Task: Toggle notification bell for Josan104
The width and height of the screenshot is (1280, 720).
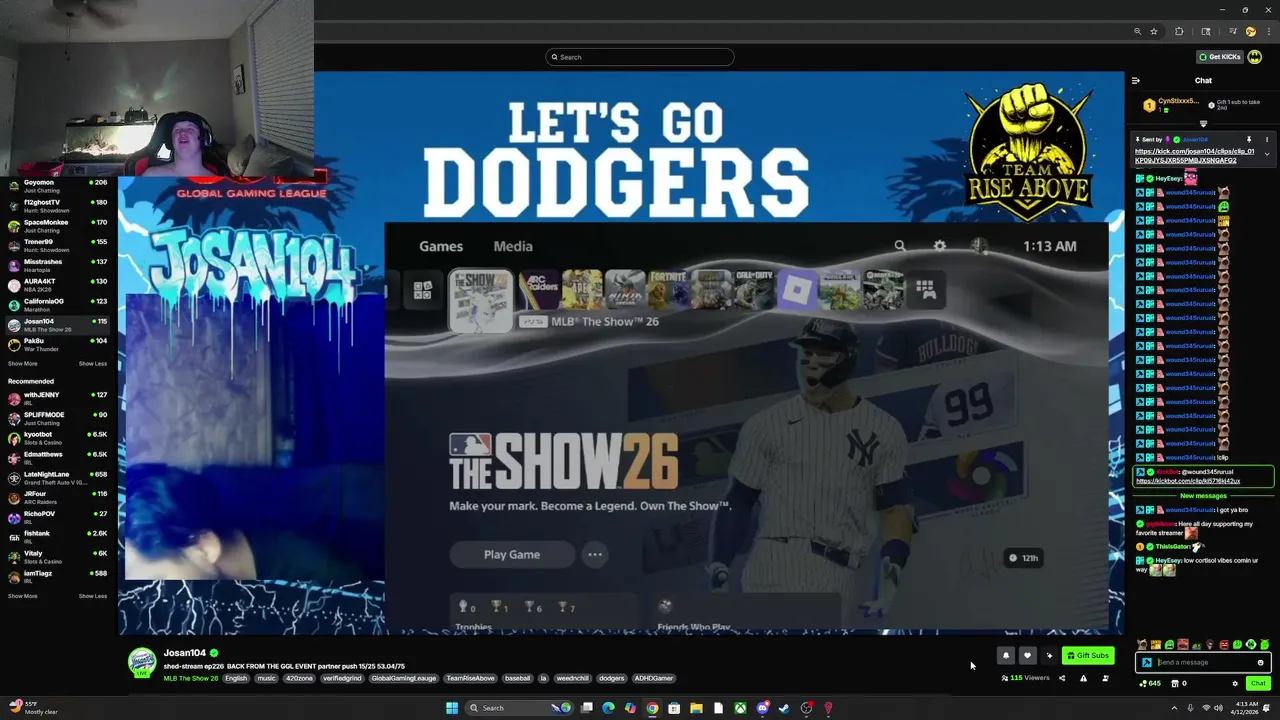Action: coord(1006,656)
